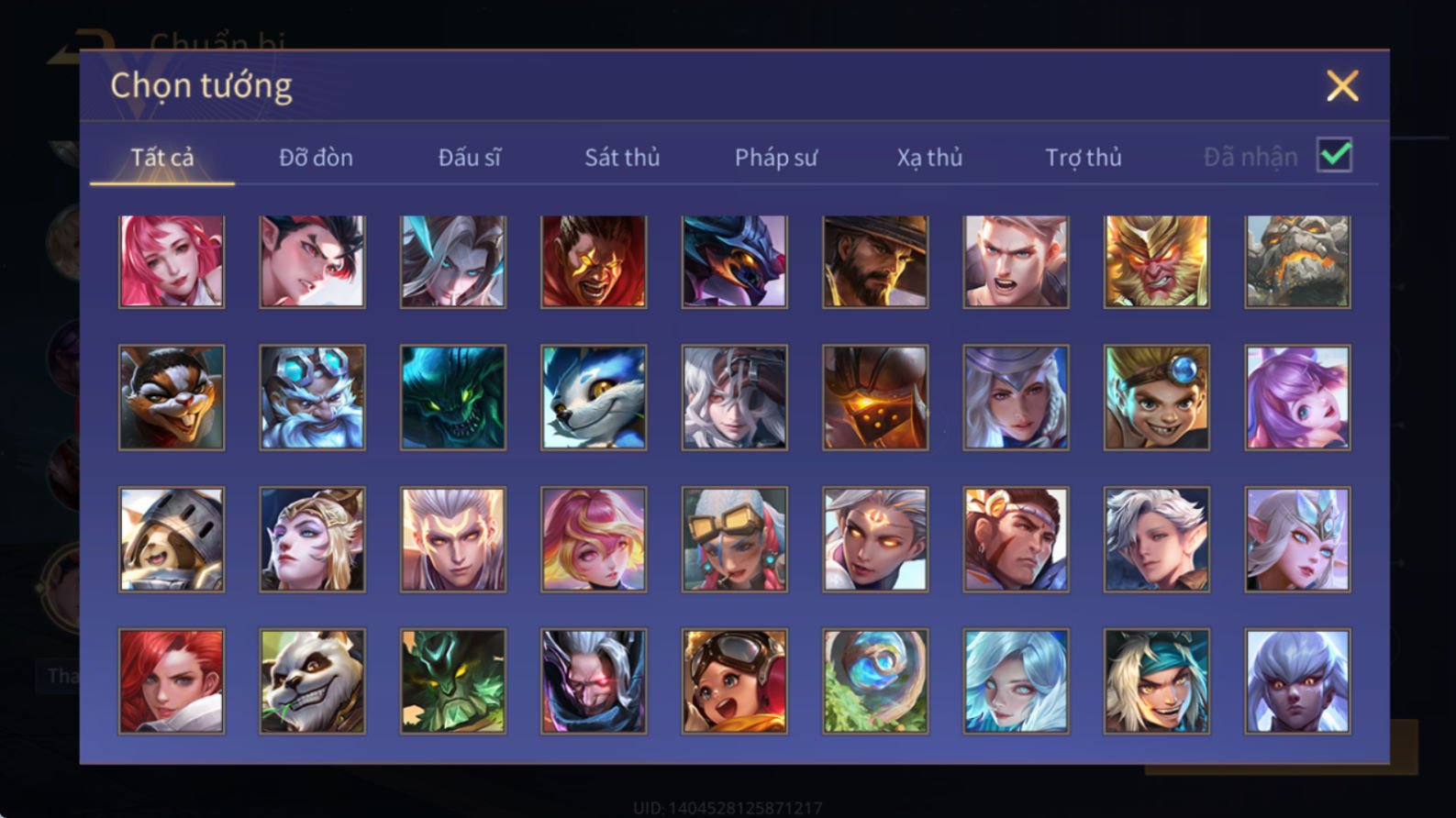1456x818 pixels.
Task: Select the cowboy hat bearded hero
Action: 875,261
